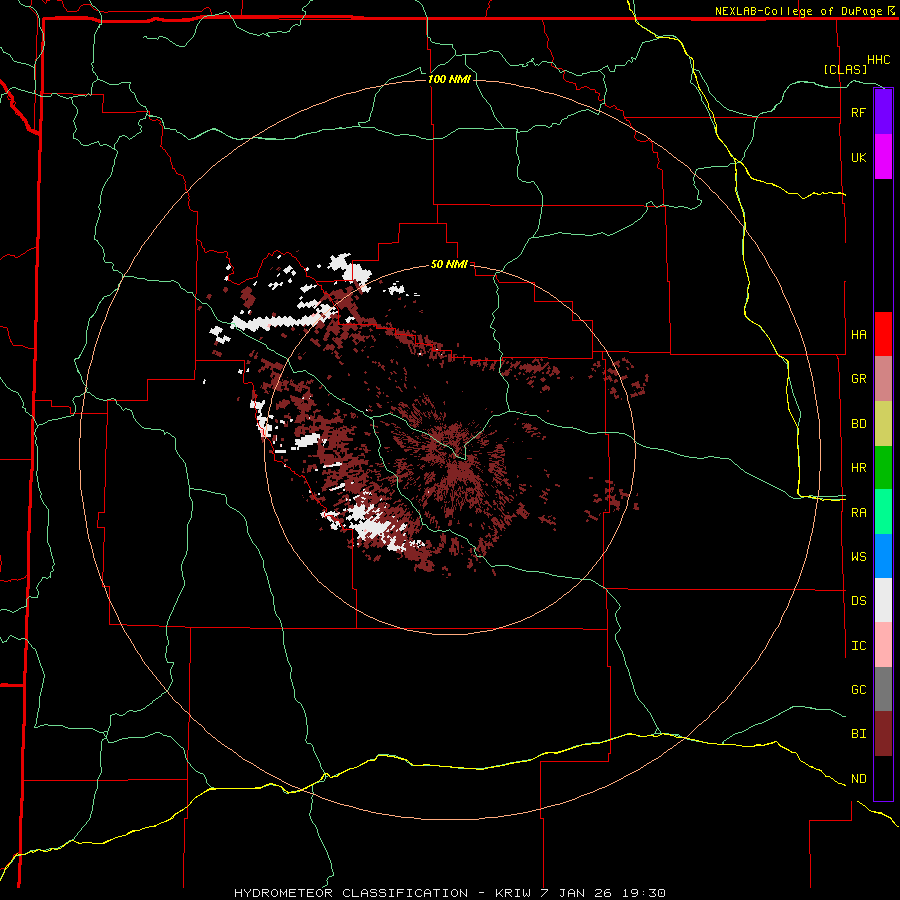The height and width of the screenshot is (900, 900).
Task: Pick the HR green legend swatch
Action: coord(883,468)
